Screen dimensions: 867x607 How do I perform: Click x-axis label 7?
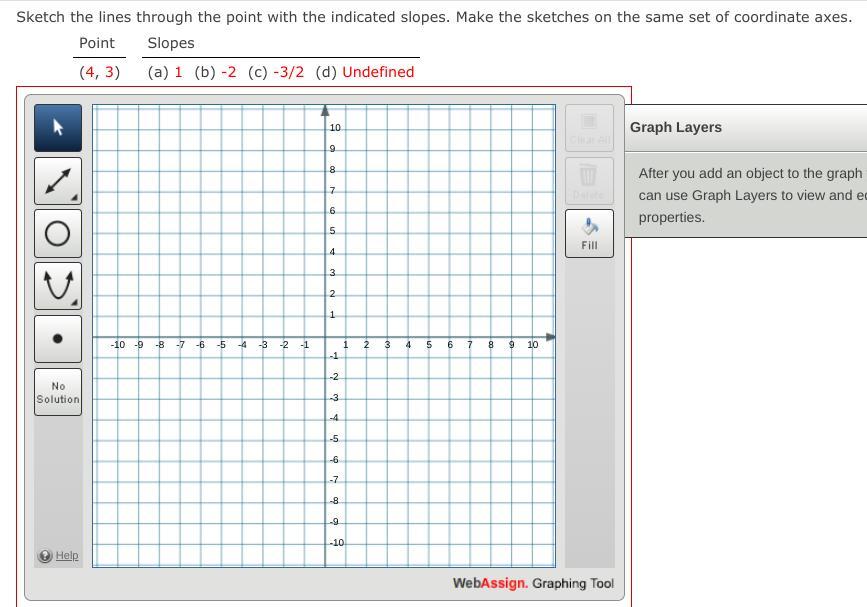pyautogui.click(x=470, y=345)
